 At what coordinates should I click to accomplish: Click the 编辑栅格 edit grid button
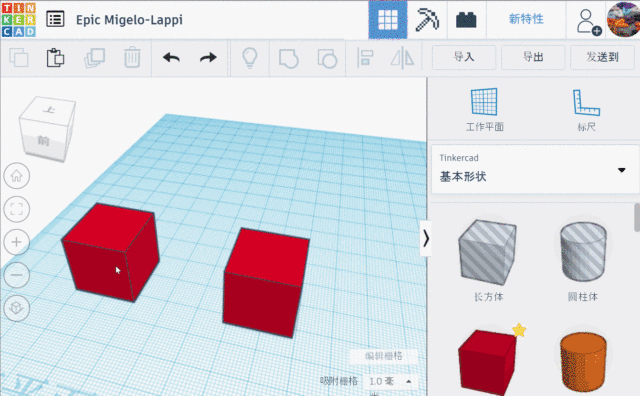384,356
